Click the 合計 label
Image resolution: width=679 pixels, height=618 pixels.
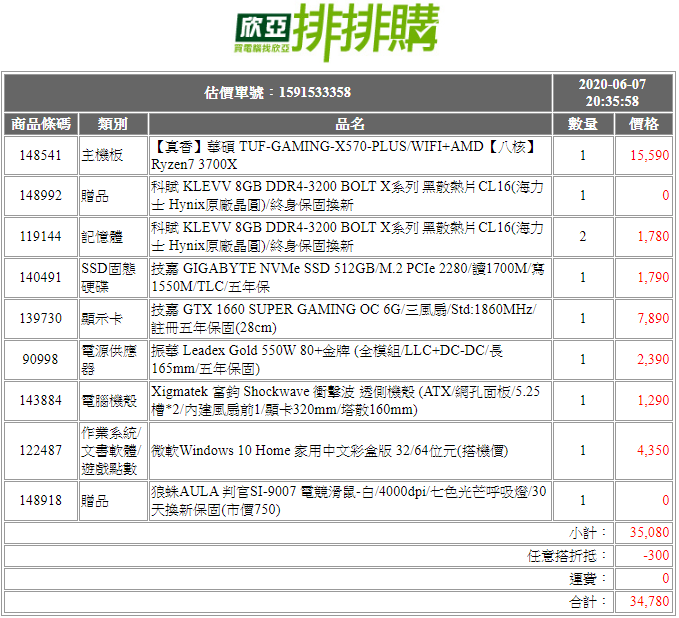click(588, 602)
